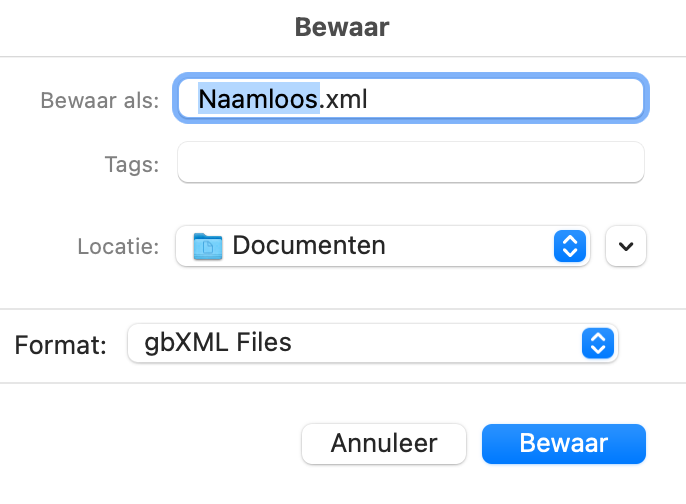The height and width of the screenshot is (504, 686).
Task: Click the blue arrows in Locatie popup
Action: pyautogui.click(x=570, y=246)
